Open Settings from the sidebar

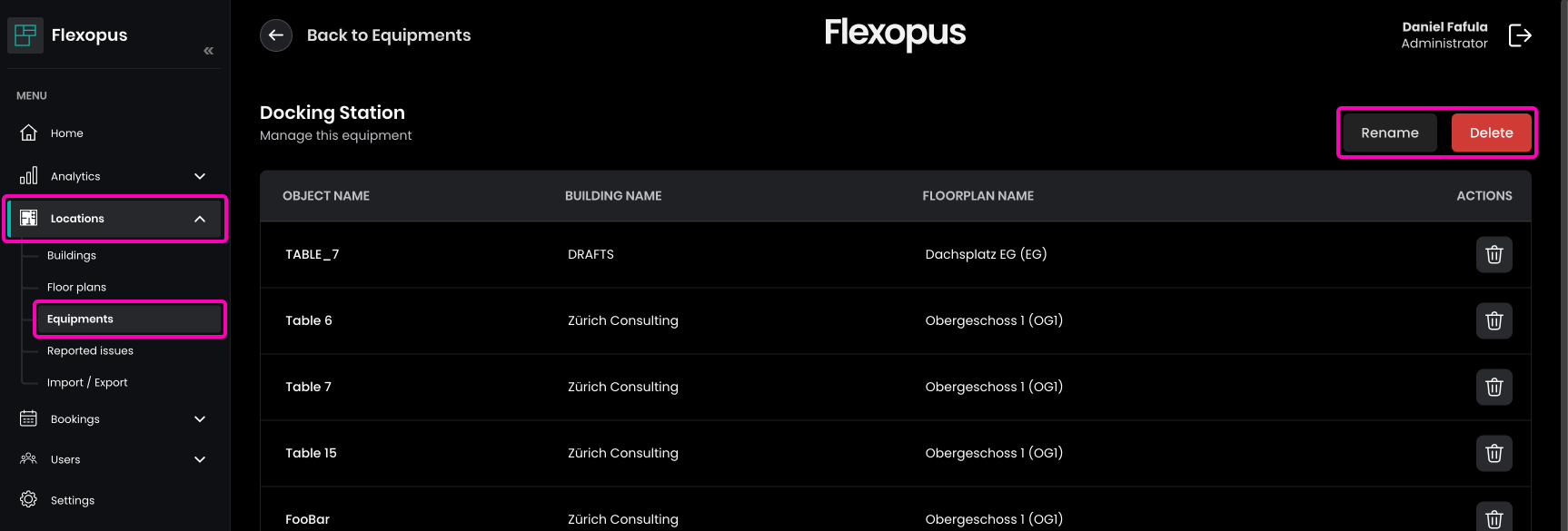(72, 500)
